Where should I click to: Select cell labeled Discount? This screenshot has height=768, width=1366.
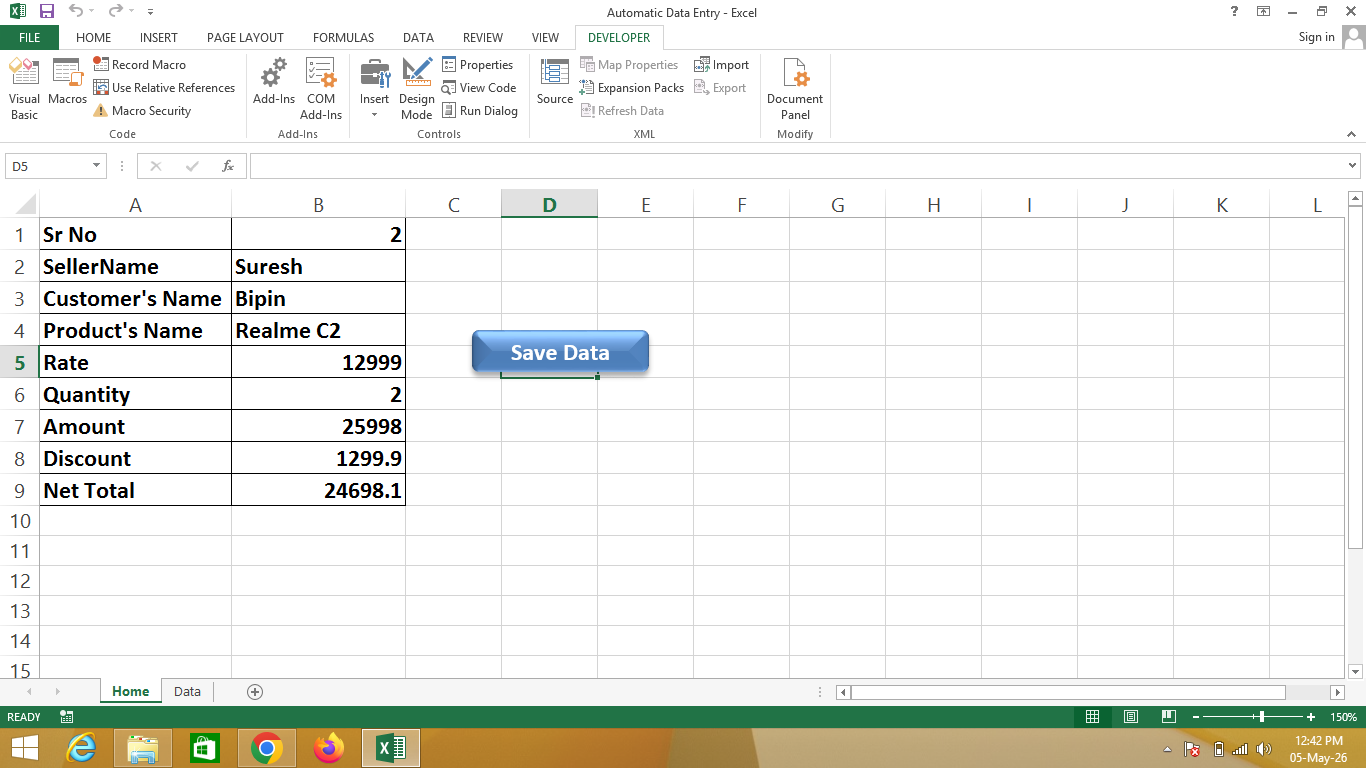[135, 458]
